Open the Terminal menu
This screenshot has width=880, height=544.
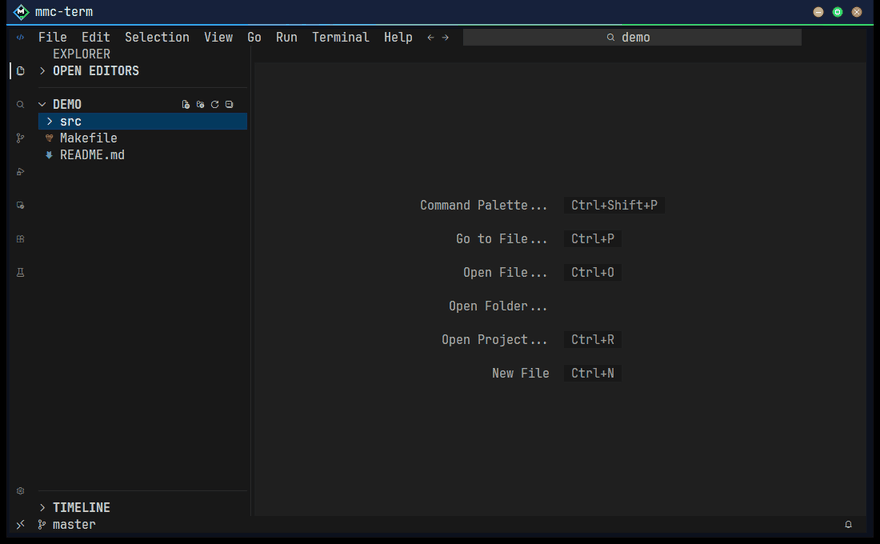[x=341, y=38]
